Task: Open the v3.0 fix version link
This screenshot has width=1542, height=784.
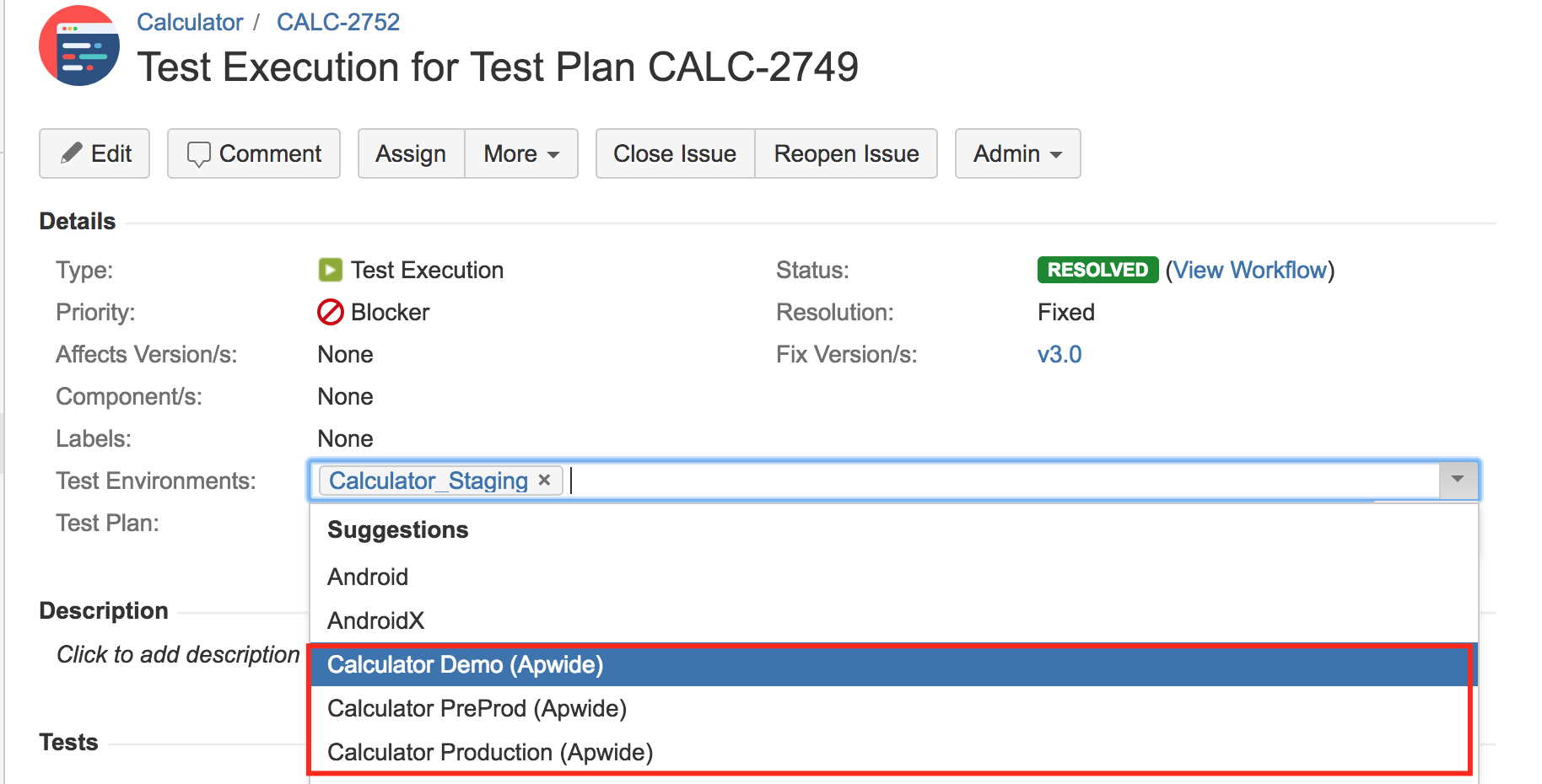Action: (x=1059, y=354)
